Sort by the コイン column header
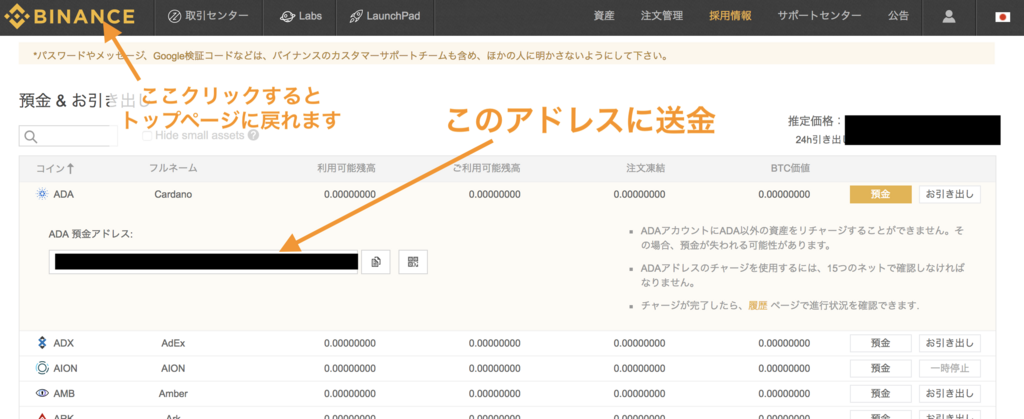 pyautogui.click(x=56, y=168)
